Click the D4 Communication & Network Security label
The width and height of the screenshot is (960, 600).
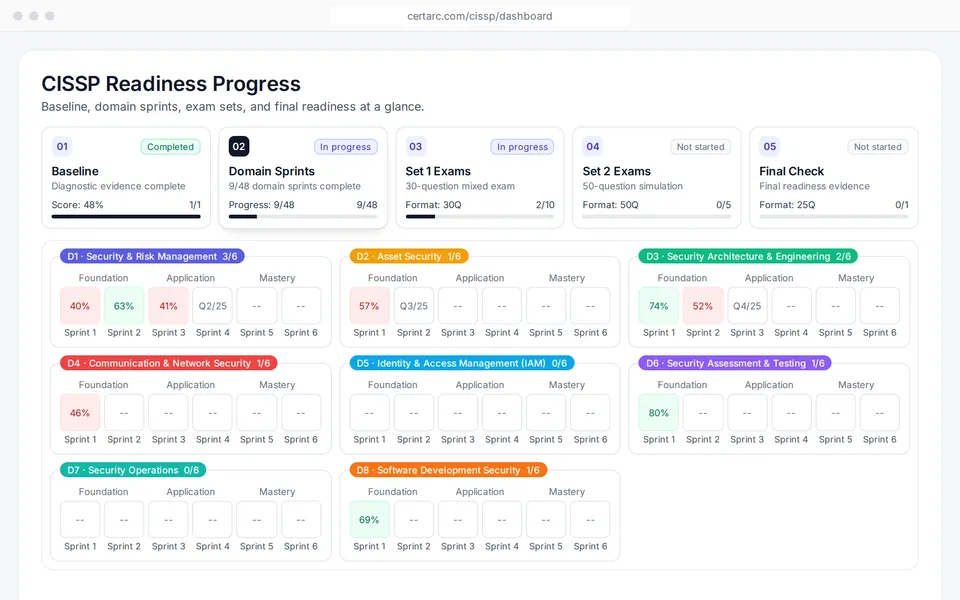pyautogui.click(x=169, y=363)
